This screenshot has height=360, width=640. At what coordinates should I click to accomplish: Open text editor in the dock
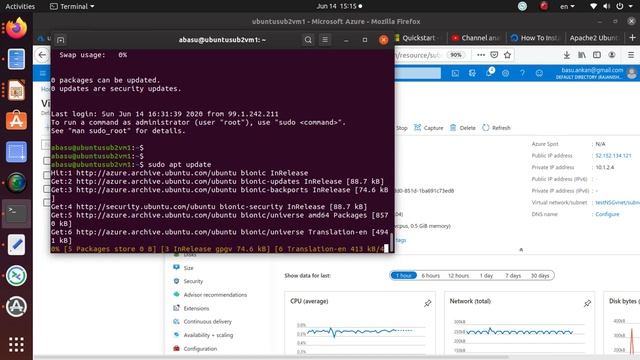pos(16,244)
